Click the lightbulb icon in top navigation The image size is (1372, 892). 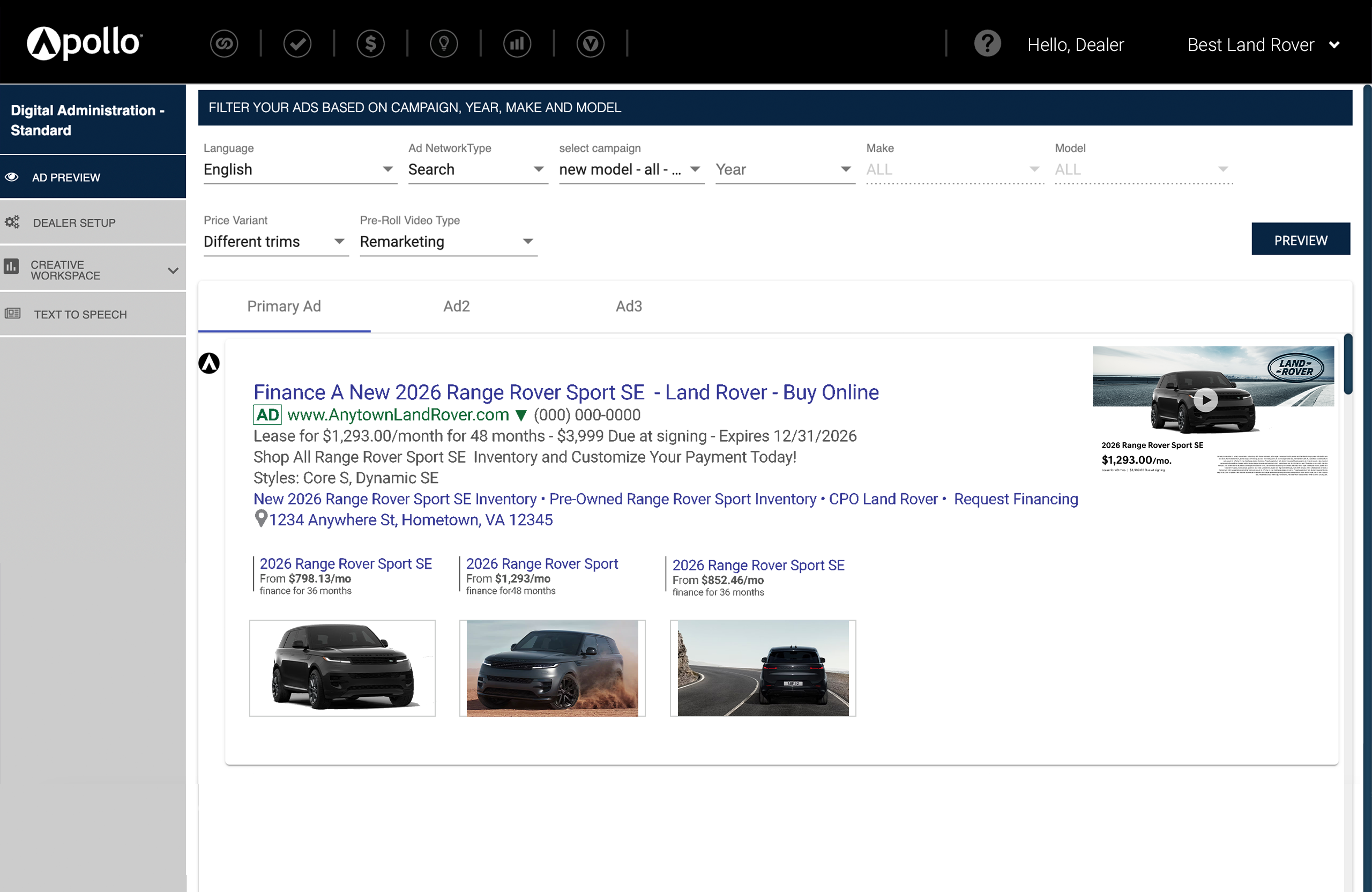click(443, 44)
